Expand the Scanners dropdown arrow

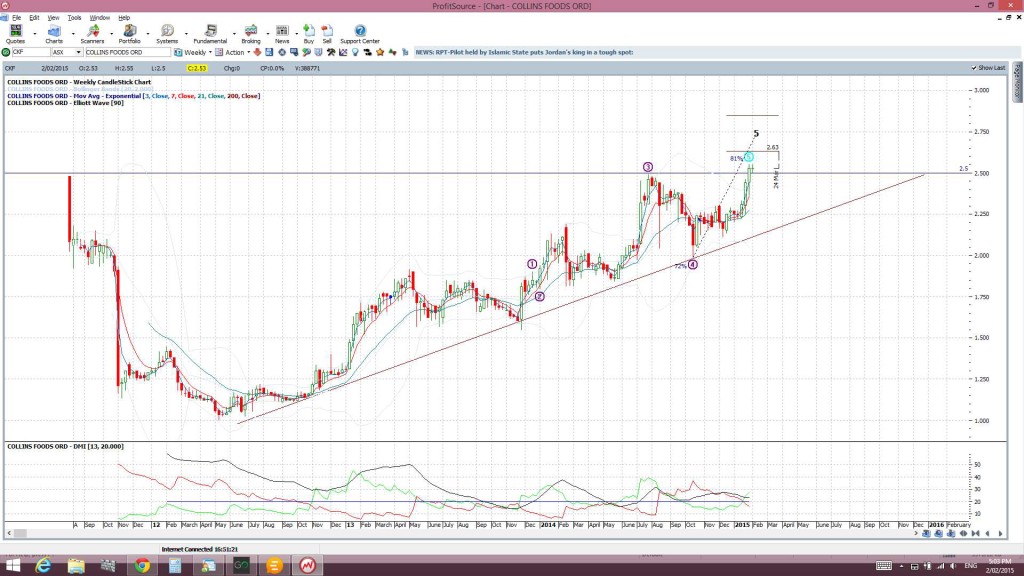click(111, 33)
